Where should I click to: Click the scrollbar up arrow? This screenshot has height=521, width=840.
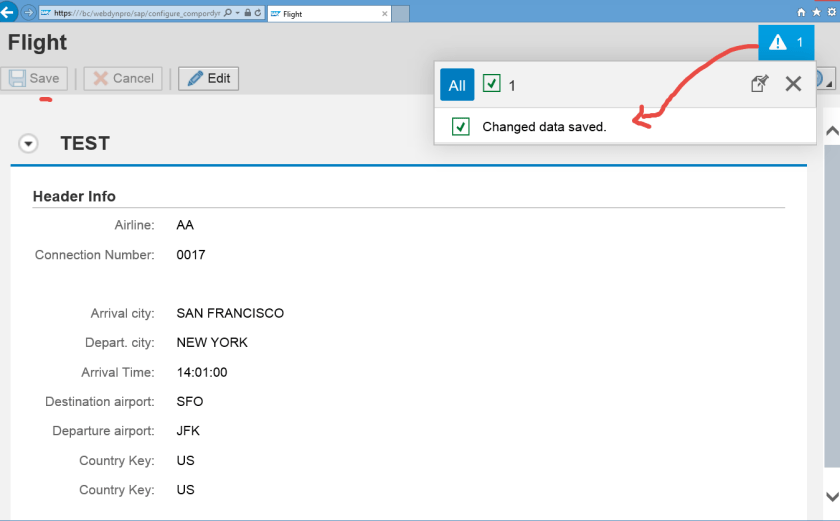click(832, 131)
